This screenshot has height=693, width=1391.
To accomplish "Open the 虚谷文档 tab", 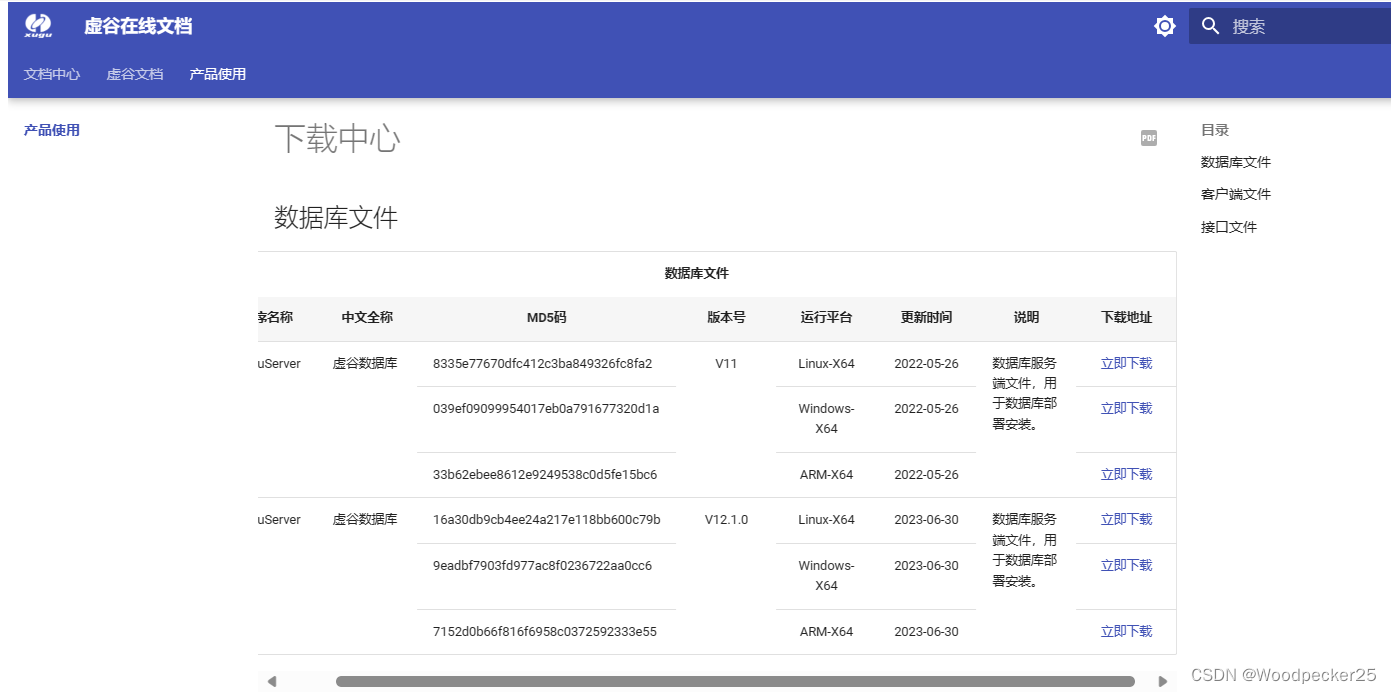I will tap(135, 74).
